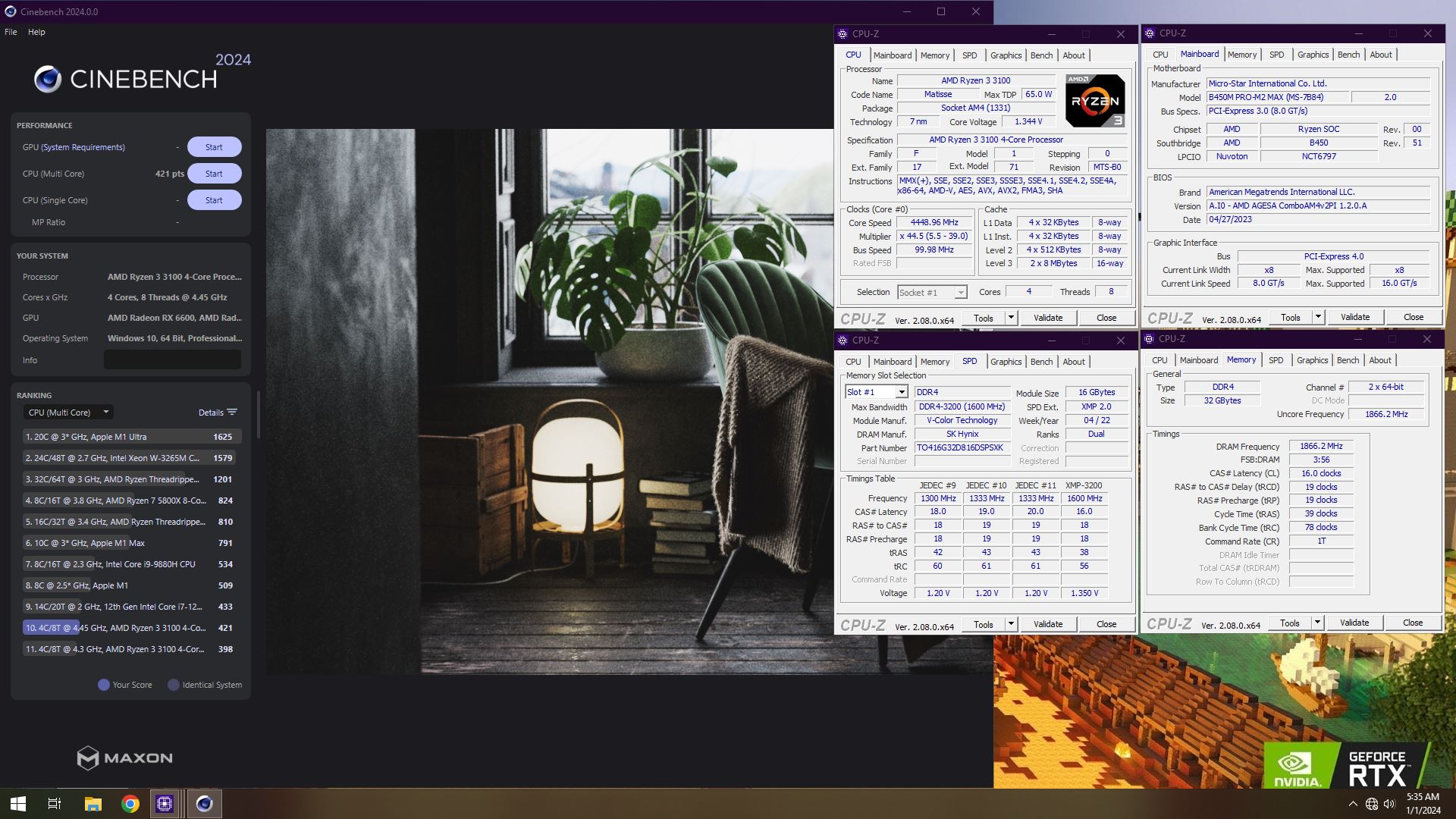The width and height of the screenshot is (1456, 819).
Task: Click the ranking Details filter icon
Action: [x=232, y=413]
